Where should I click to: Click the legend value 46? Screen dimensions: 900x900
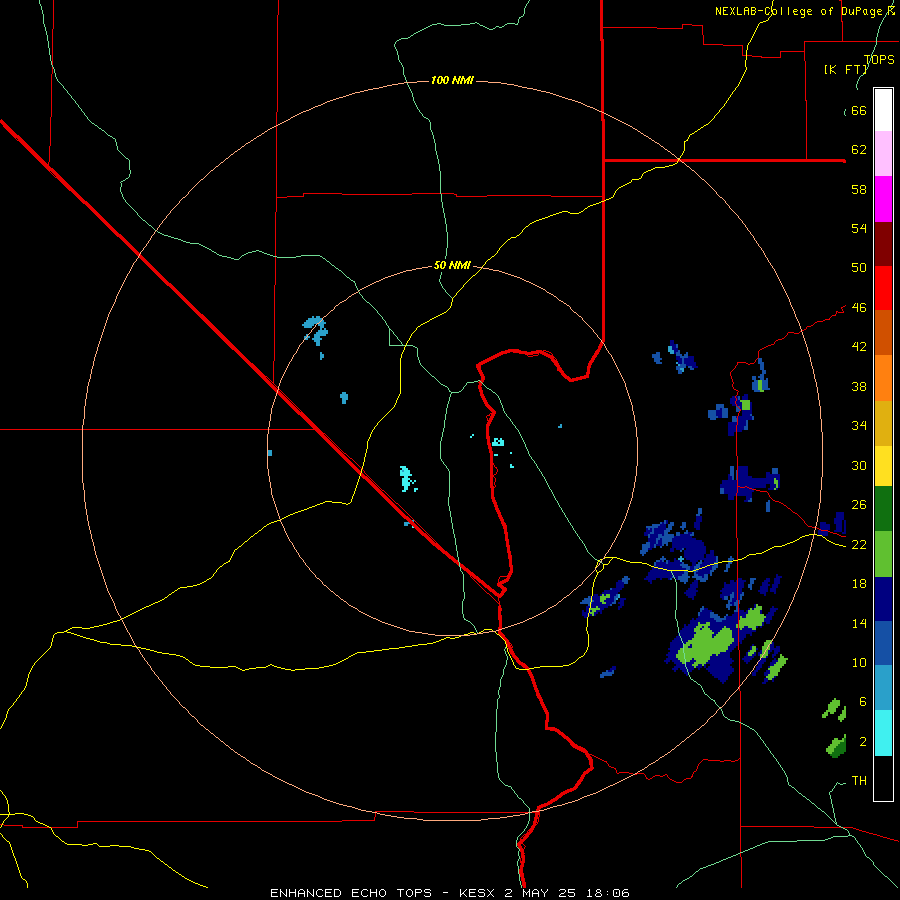[859, 308]
